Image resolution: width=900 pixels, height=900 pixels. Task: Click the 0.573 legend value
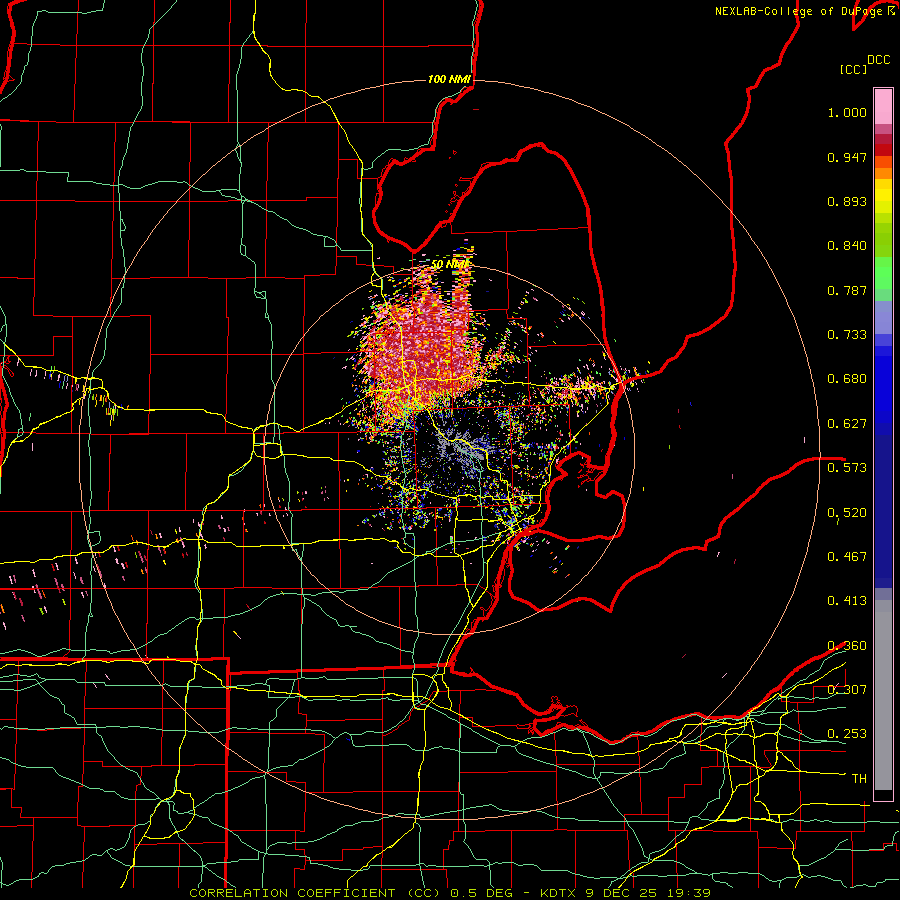click(847, 468)
